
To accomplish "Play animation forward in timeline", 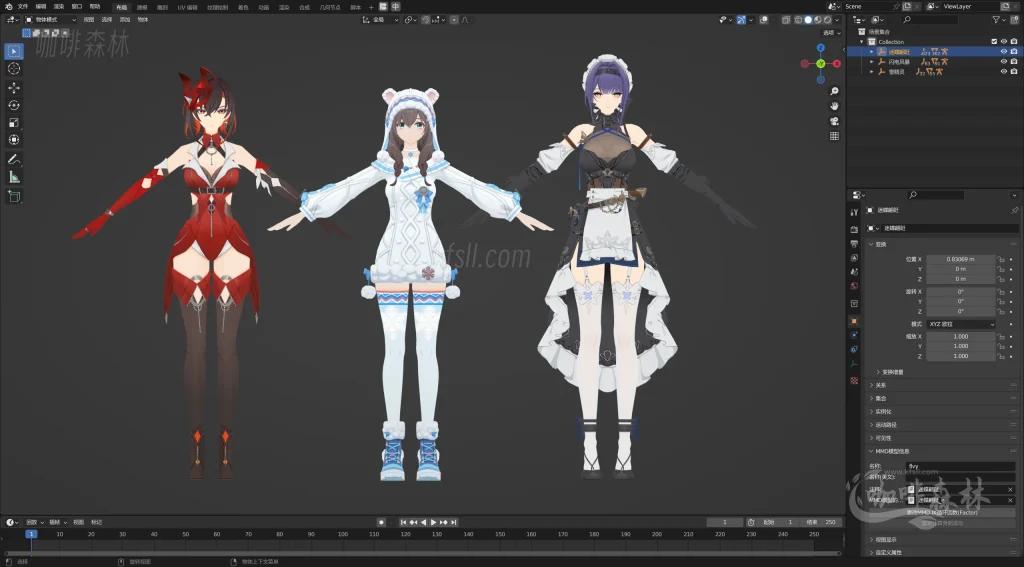I will [x=434, y=523].
